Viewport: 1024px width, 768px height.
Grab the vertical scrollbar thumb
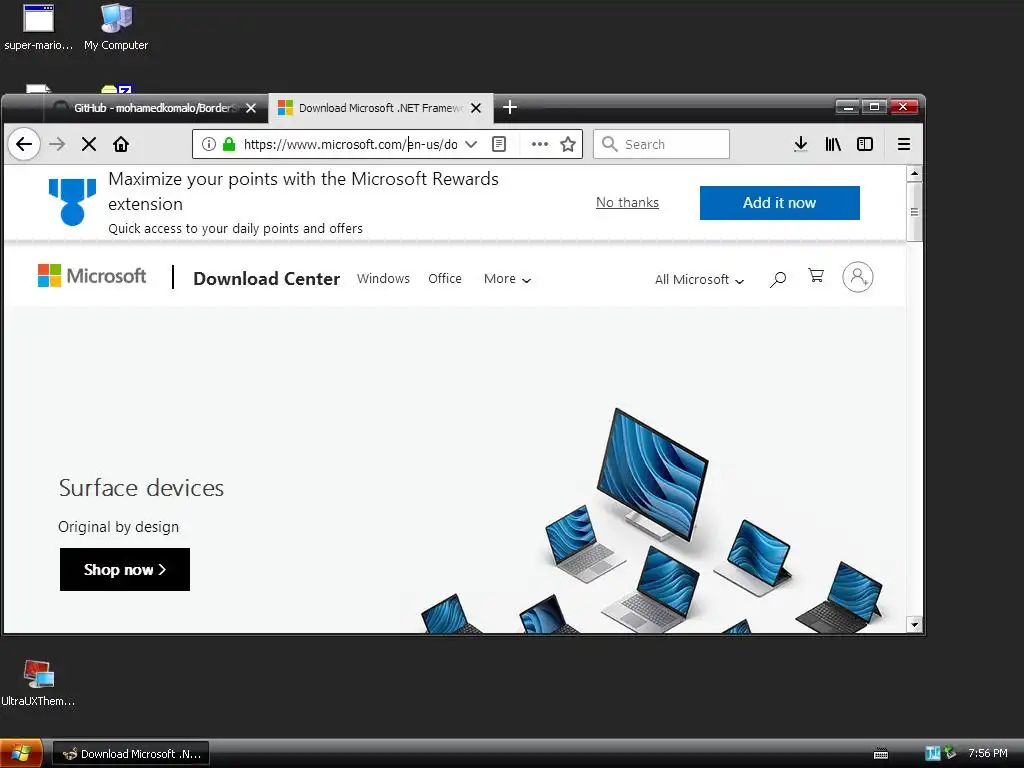(x=914, y=212)
